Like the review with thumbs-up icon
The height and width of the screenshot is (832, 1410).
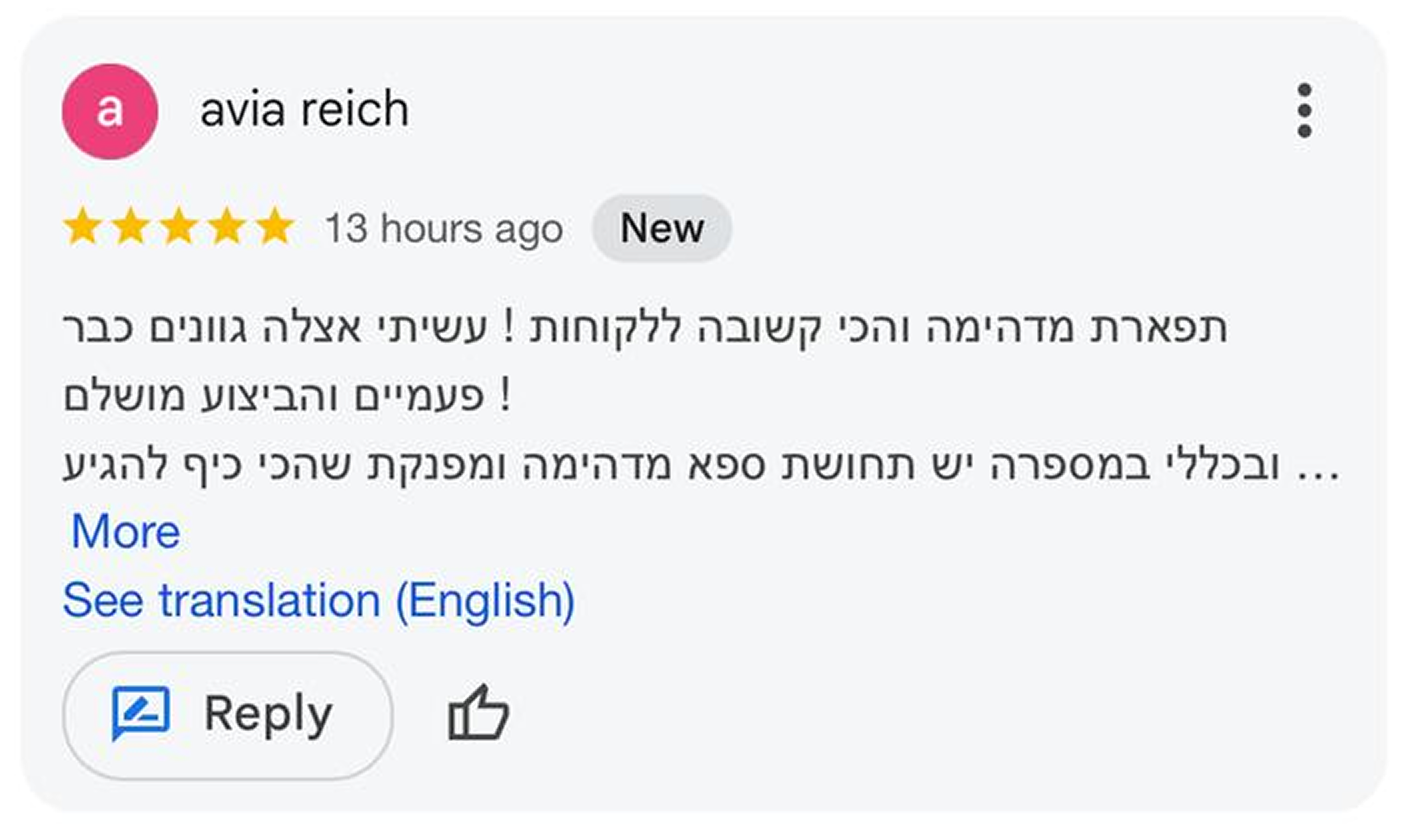pyautogui.click(x=478, y=714)
